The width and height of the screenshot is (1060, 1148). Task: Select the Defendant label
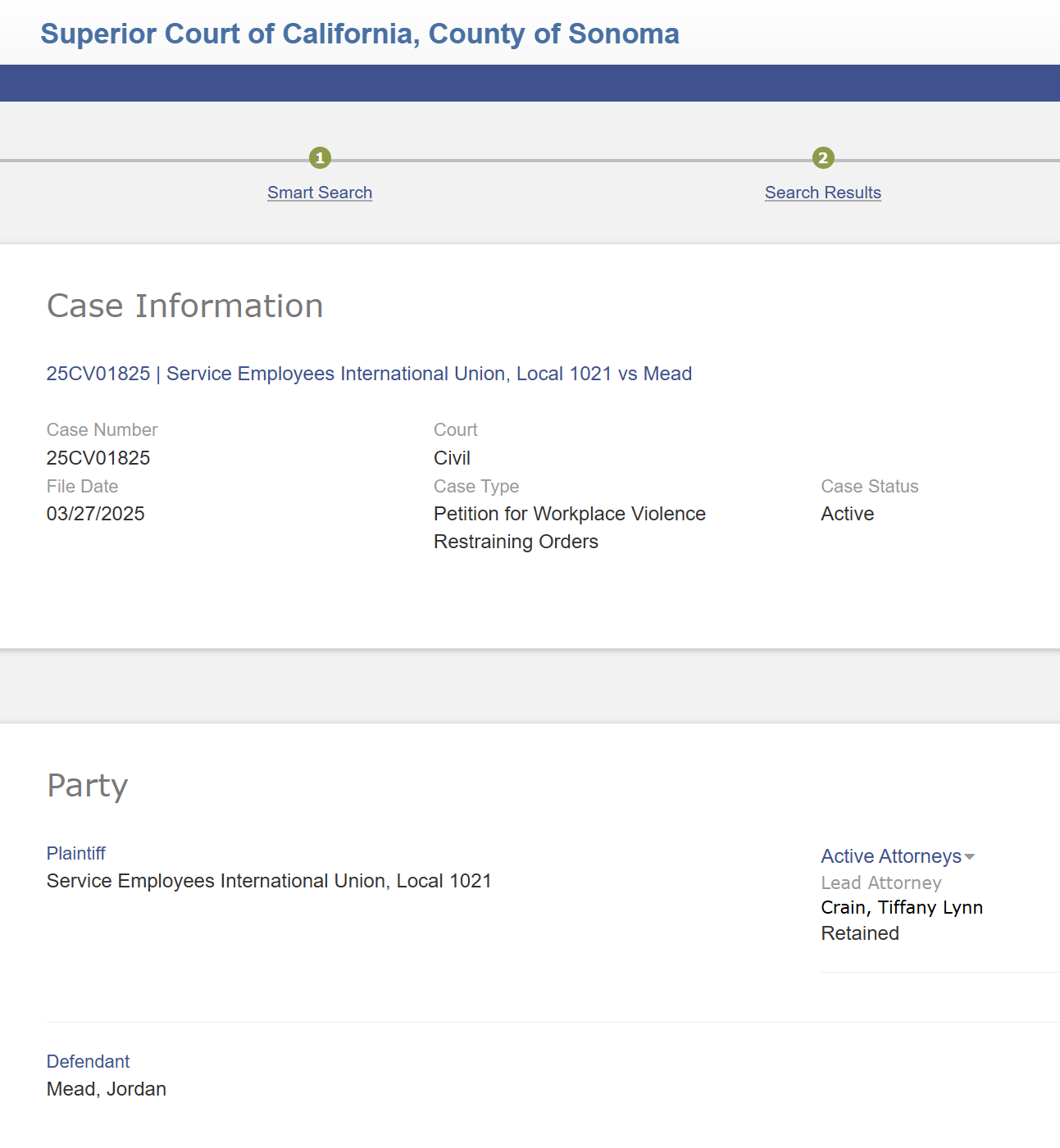click(88, 1061)
